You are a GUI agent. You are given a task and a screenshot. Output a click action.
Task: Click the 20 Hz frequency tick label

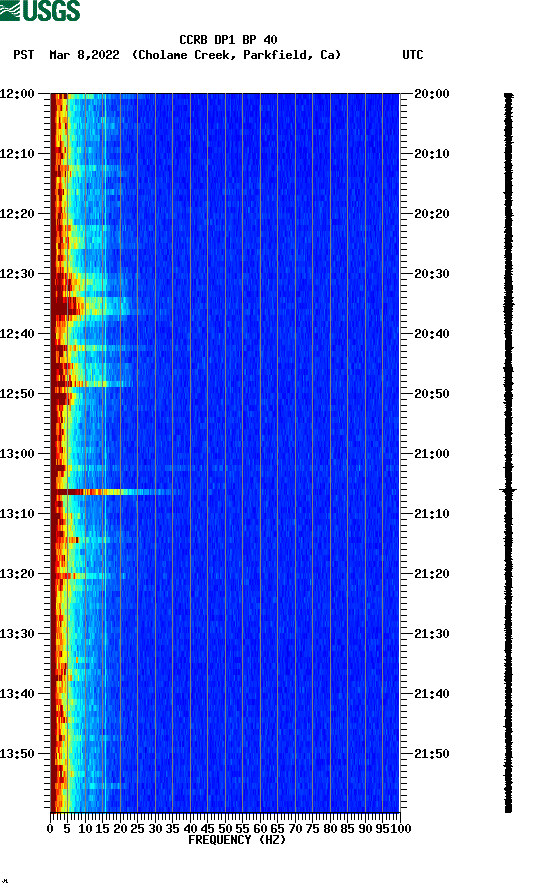[x=120, y=829]
